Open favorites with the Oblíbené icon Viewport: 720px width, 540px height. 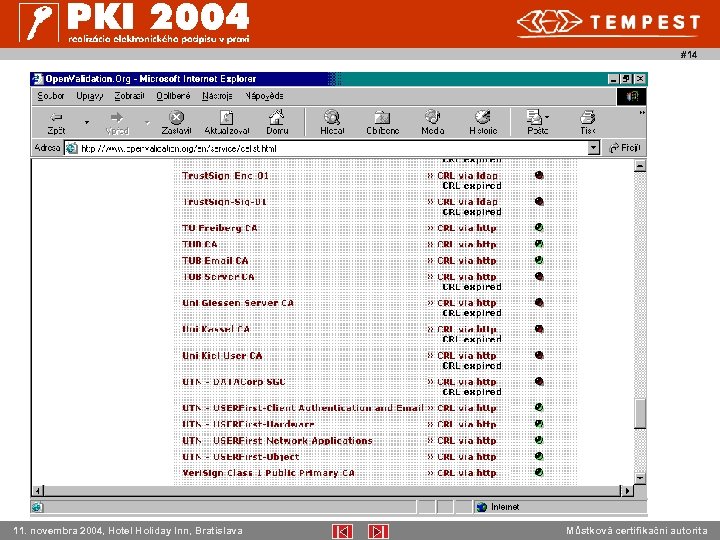pos(382,122)
